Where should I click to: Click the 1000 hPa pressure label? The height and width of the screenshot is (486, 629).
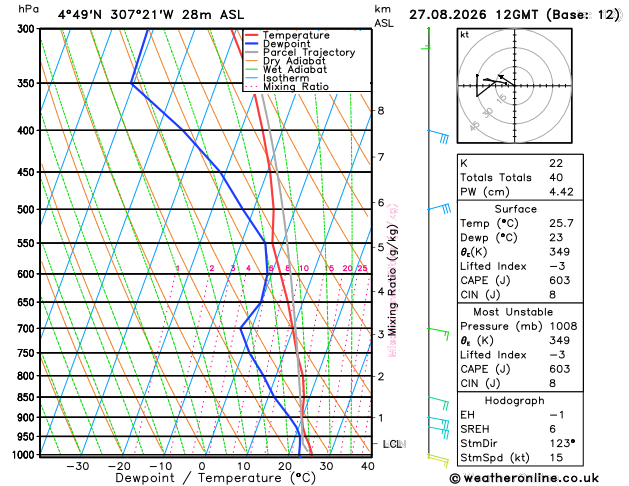tap(25, 455)
